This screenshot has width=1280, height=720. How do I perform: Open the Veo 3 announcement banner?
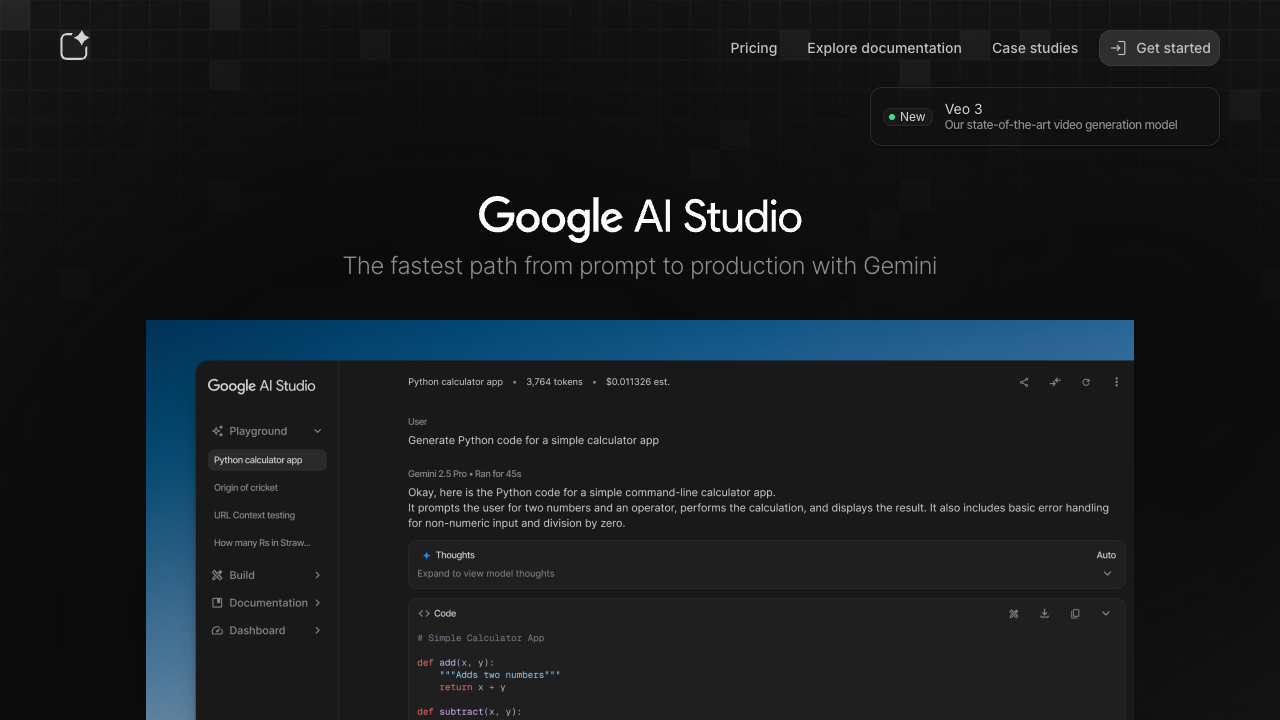pos(1044,117)
